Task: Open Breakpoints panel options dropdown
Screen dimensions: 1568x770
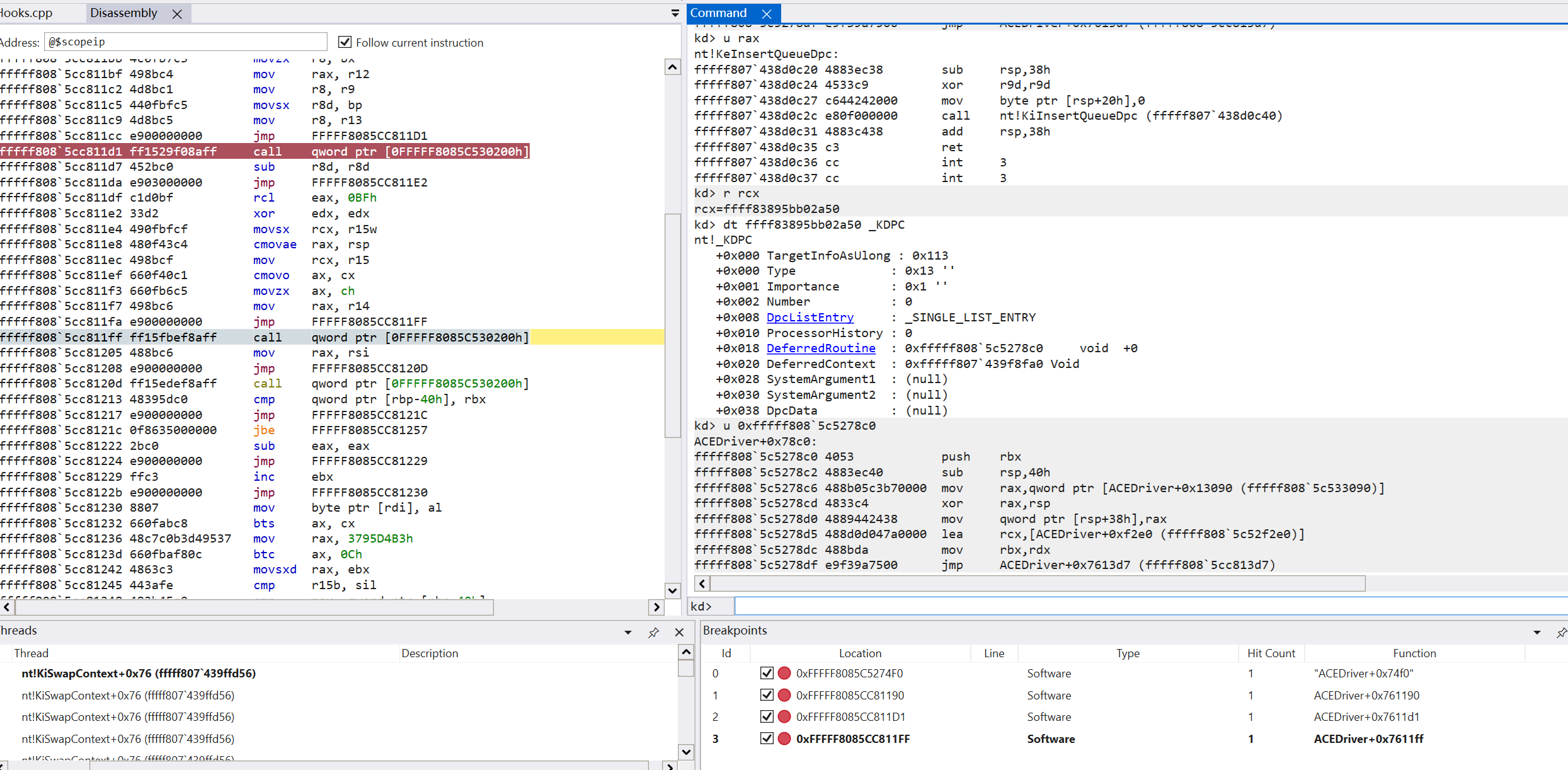Action: coord(1537,632)
